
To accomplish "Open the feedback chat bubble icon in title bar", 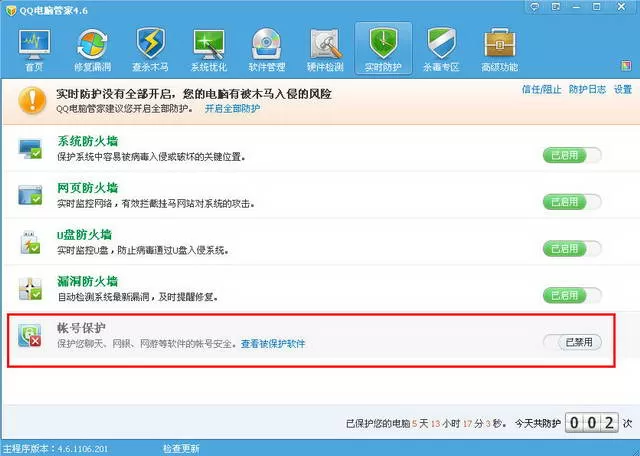I will tap(534, 7).
